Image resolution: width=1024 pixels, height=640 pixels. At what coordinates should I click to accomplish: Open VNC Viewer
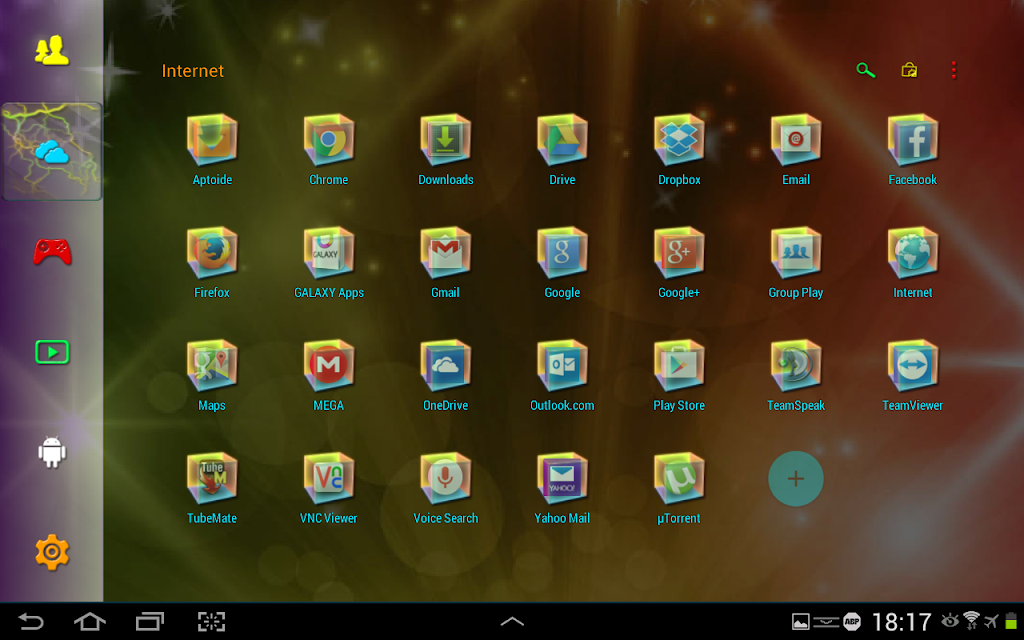328,479
